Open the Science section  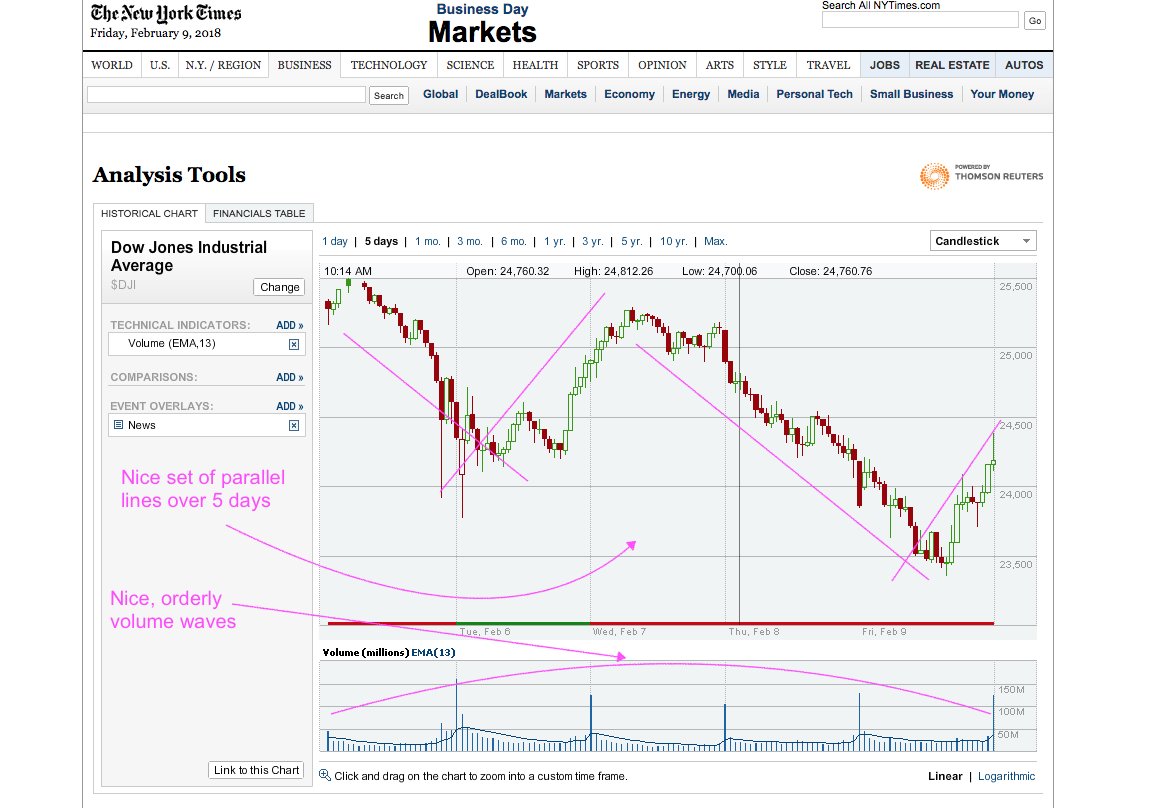point(470,65)
